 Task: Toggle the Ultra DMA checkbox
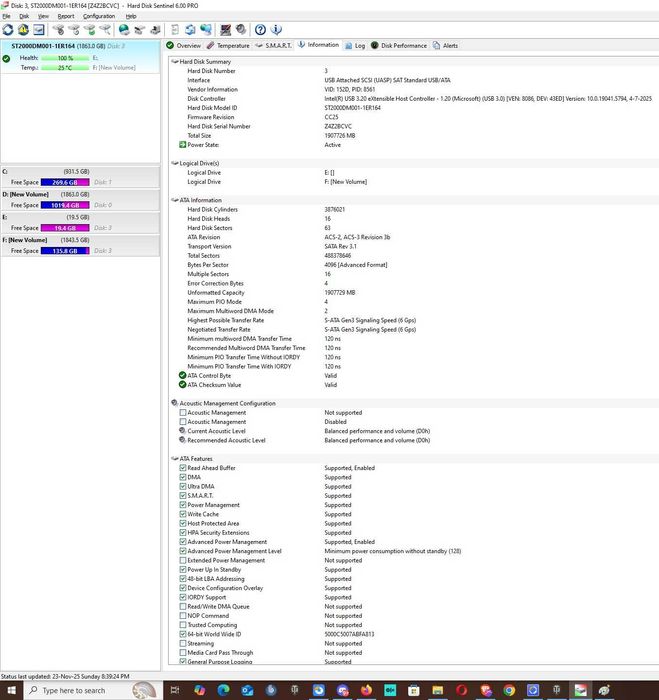pos(183,486)
